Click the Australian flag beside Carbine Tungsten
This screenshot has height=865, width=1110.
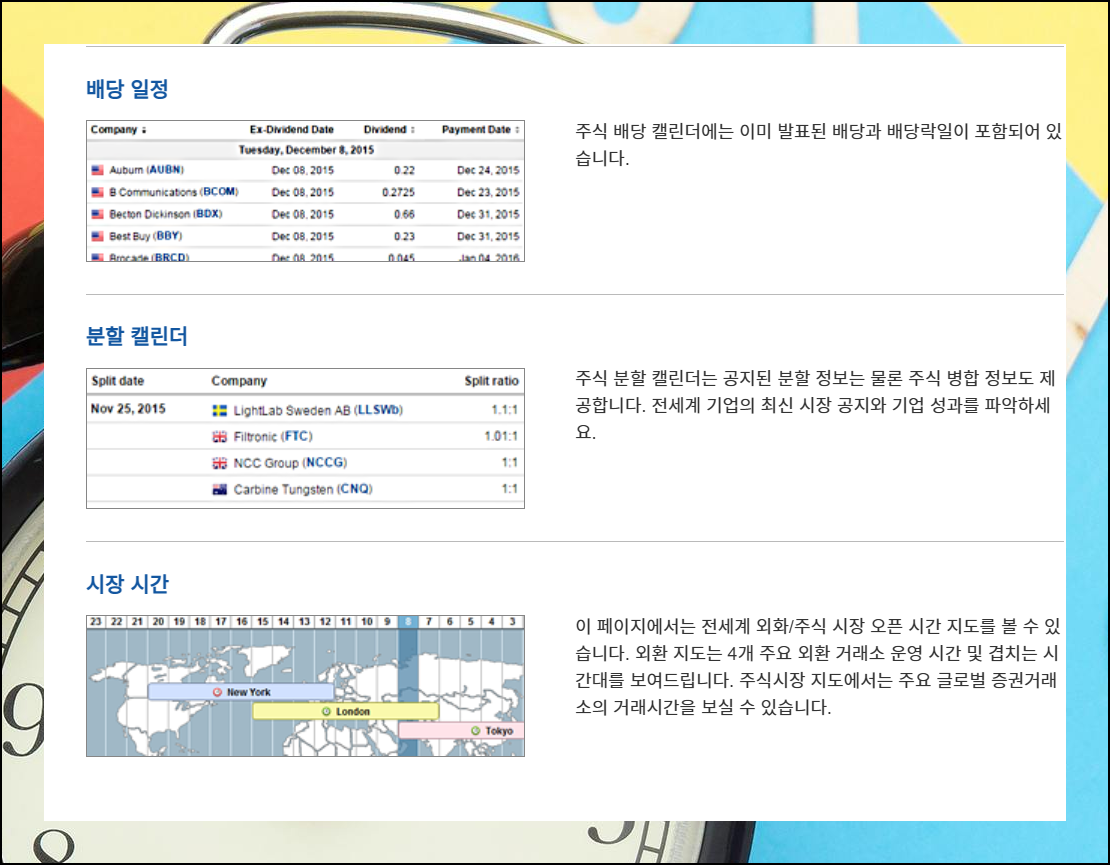[x=220, y=489]
